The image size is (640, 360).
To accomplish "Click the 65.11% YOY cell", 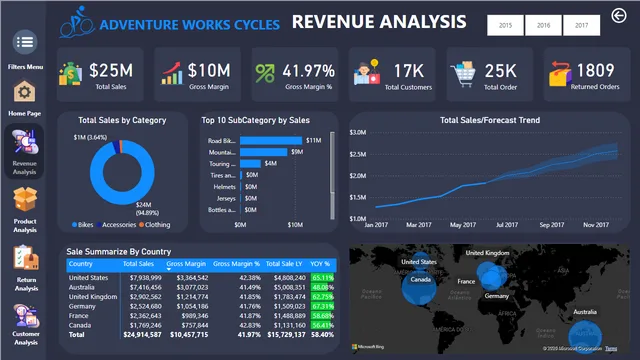I will click(x=322, y=278).
